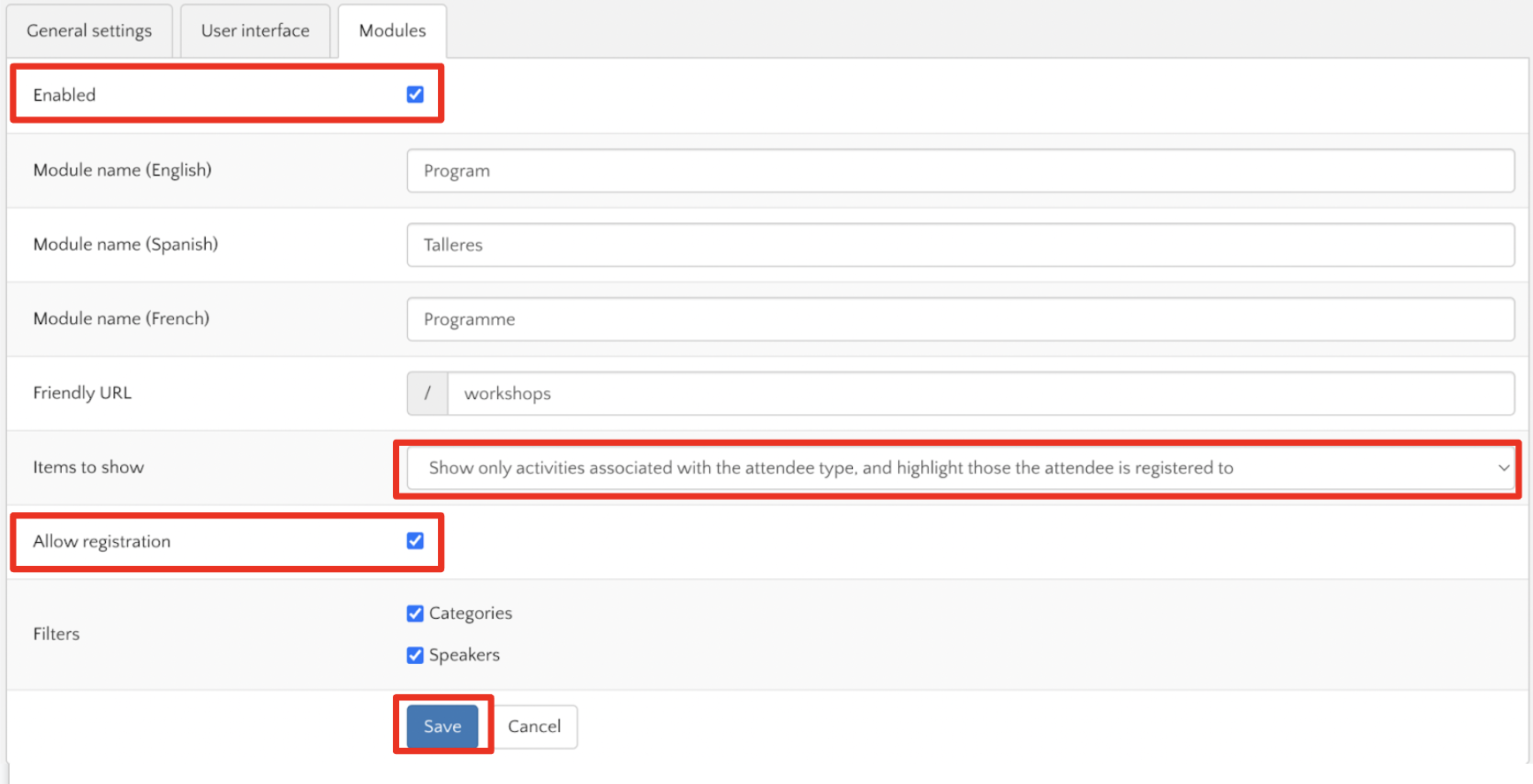
Task: Click the Friendly URL field containing workshops
Action: (x=980, y=394)
